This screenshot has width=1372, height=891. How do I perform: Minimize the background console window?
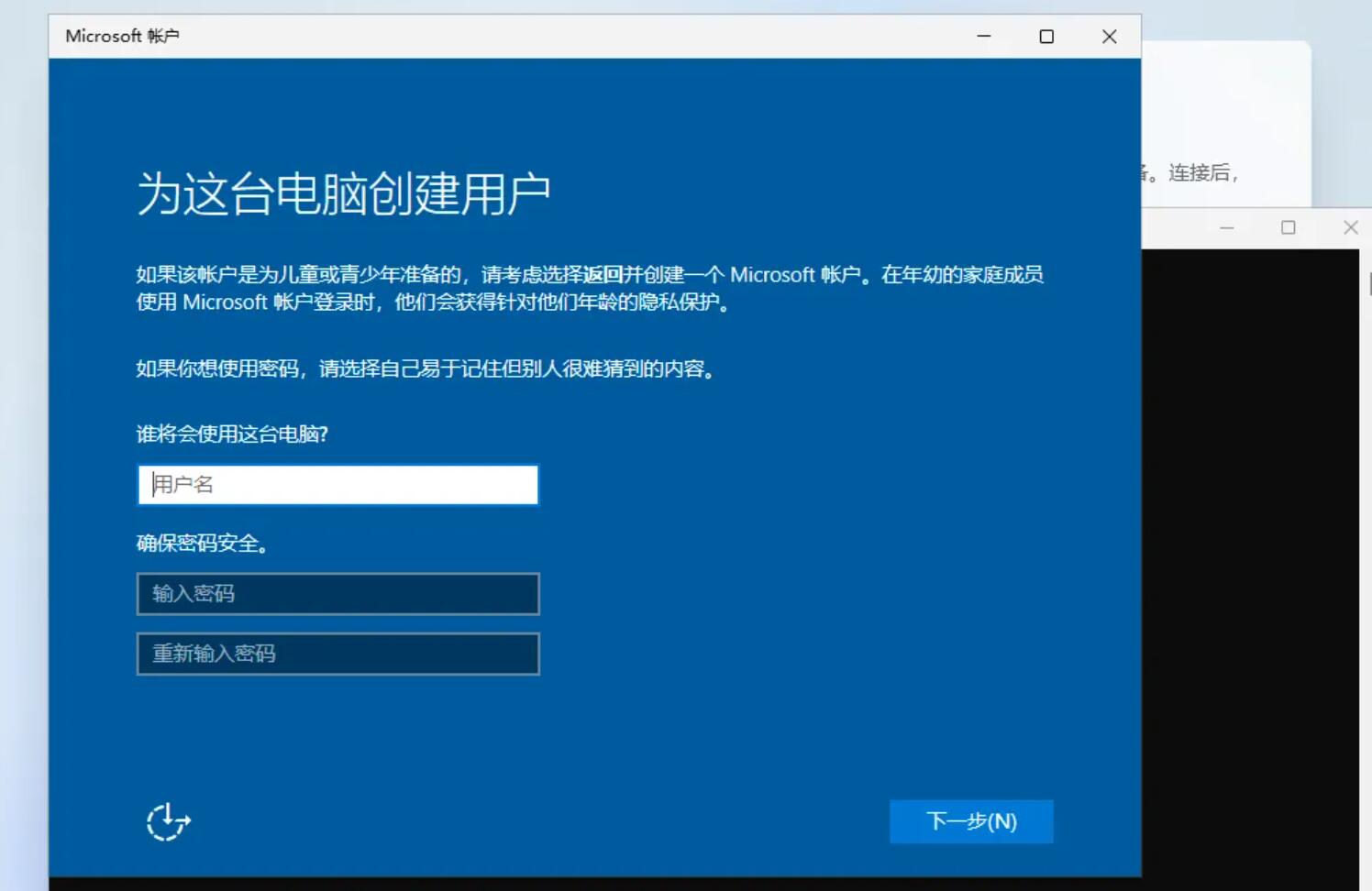(1226, 227)
